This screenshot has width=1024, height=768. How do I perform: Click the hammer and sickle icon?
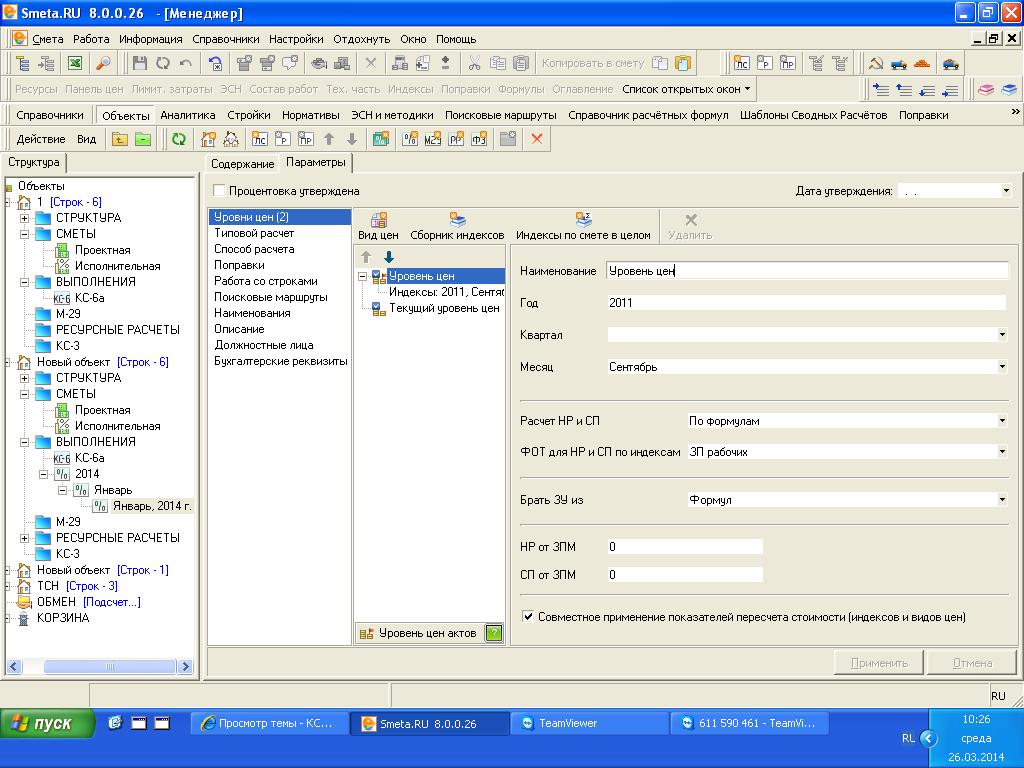click(x=876, y=63)
